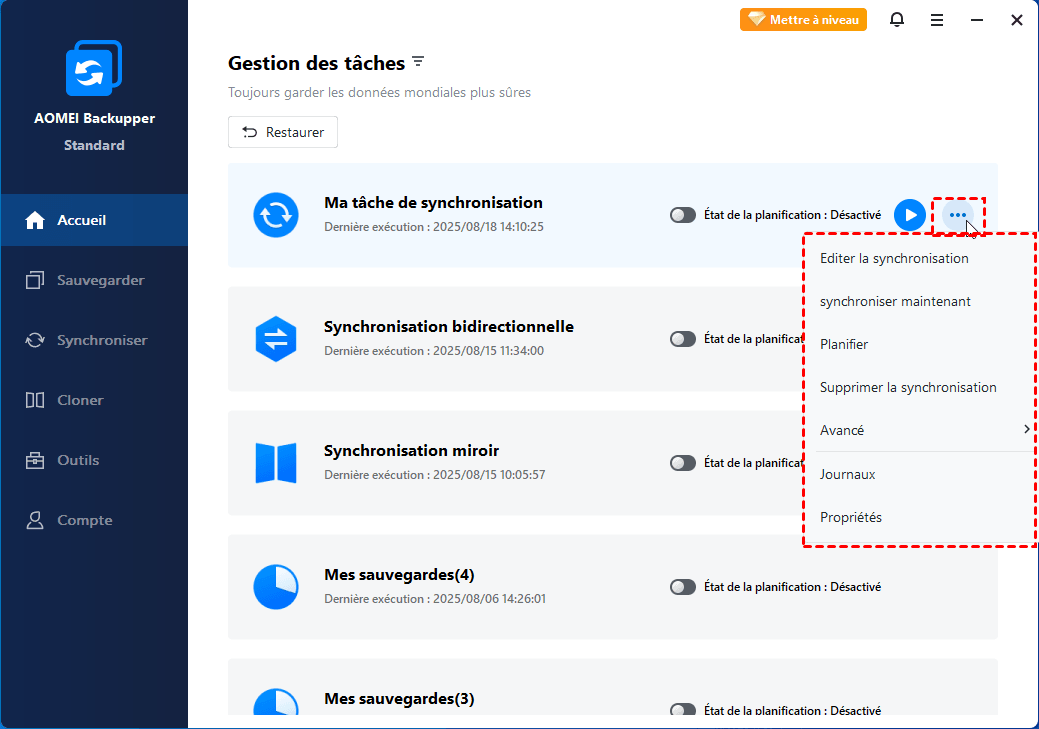Click the 2025/08/06 14:26:01 execution date
Screen dimensions: 1039x729
490,598
